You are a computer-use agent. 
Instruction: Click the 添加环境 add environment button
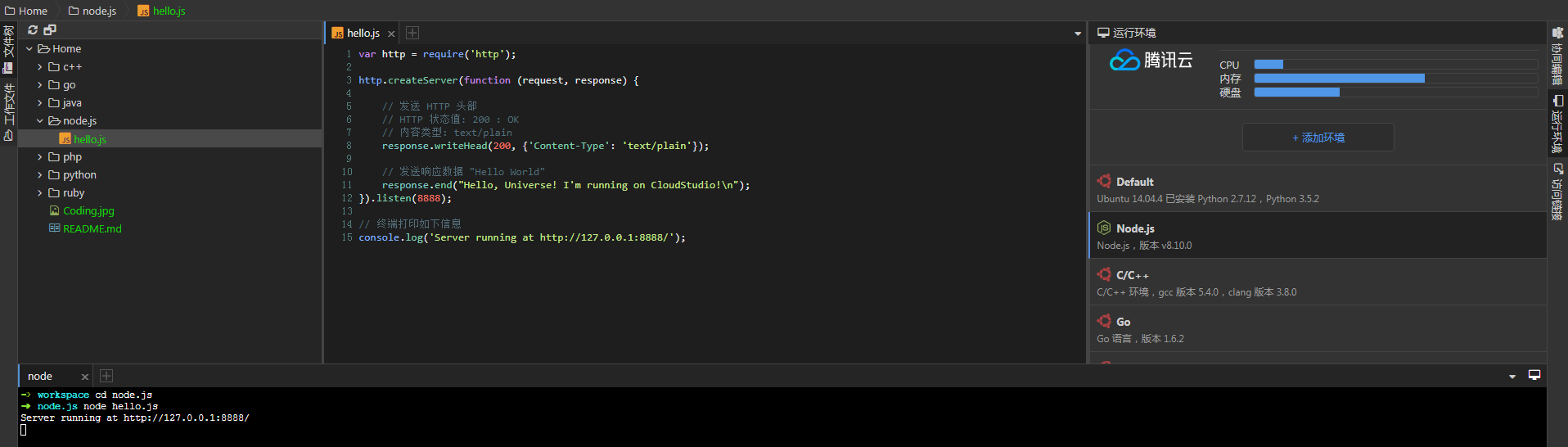tap(1318, 138)
